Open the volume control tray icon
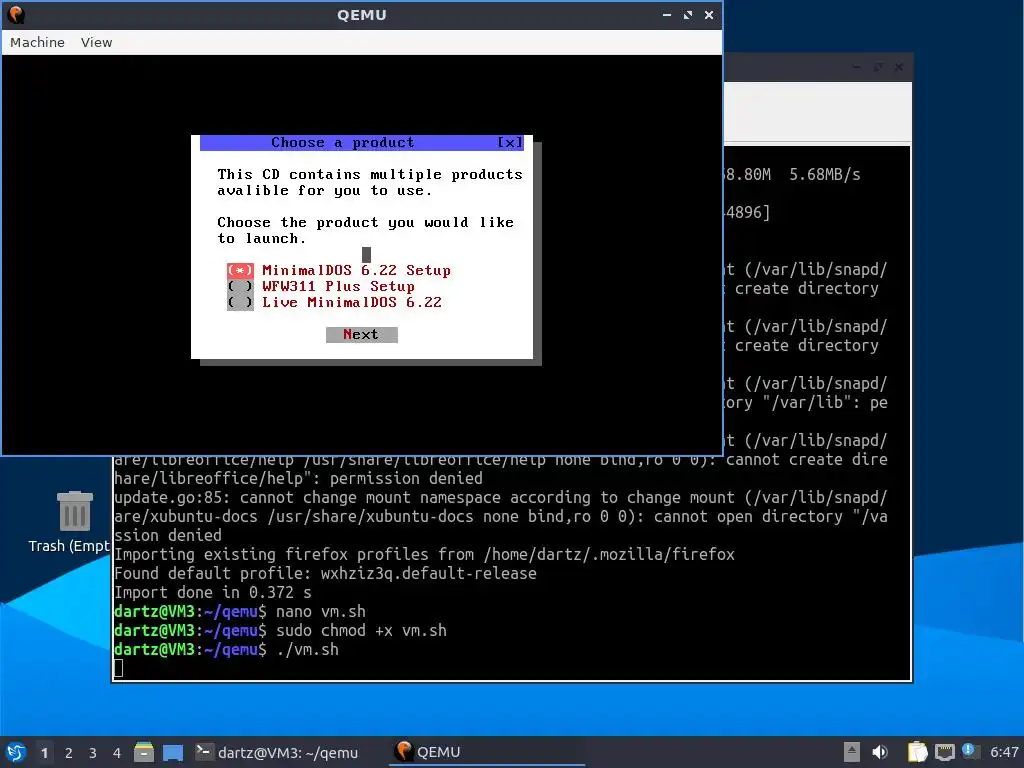The height and width of the screenshot is (768, 1024). 880,752
